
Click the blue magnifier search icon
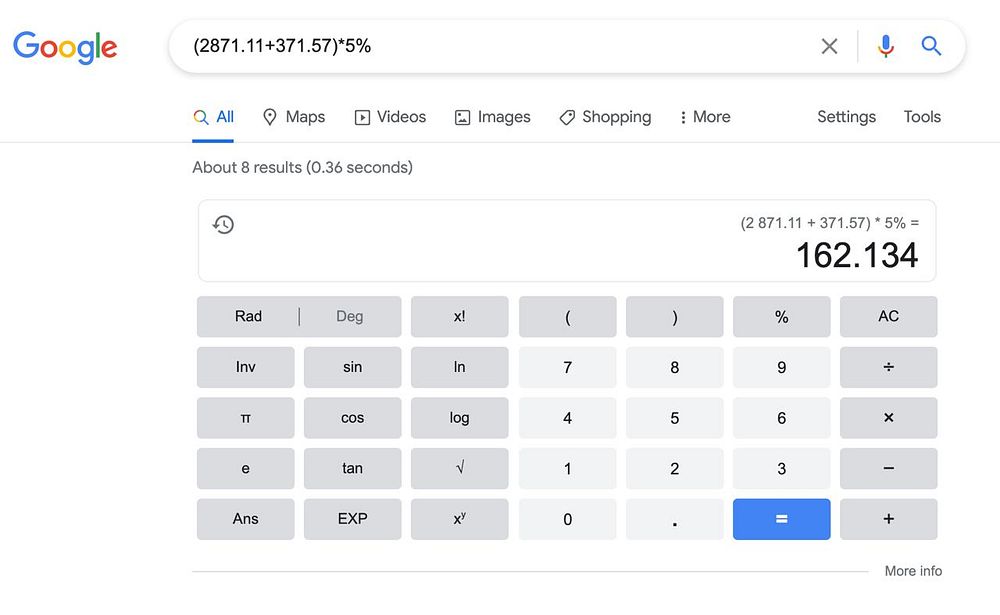click(x=931, y=46)
